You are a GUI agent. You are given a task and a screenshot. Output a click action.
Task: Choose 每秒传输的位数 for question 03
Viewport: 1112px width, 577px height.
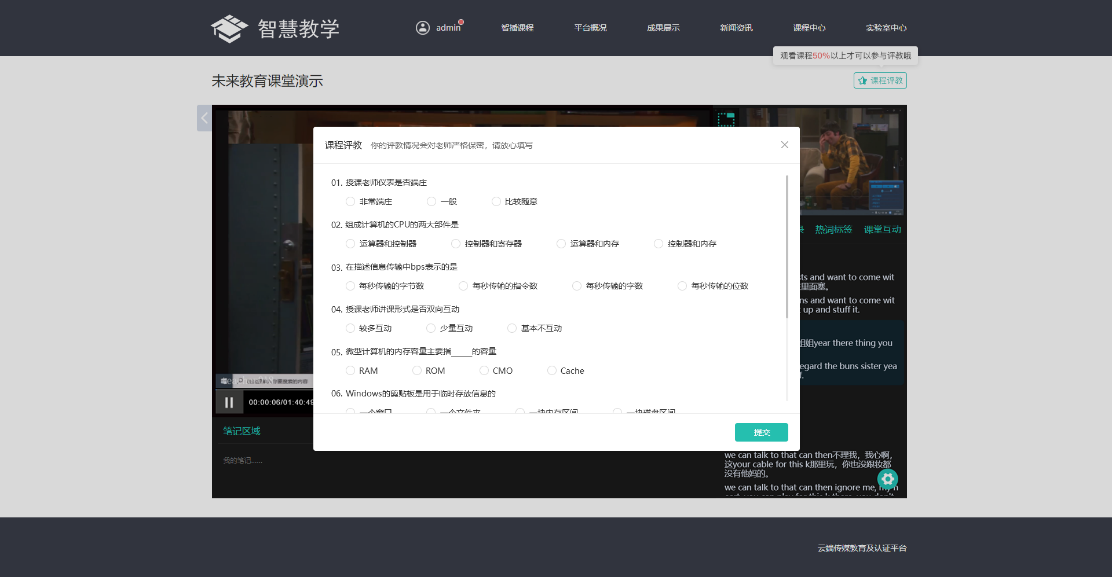click(x=683, y=286)
